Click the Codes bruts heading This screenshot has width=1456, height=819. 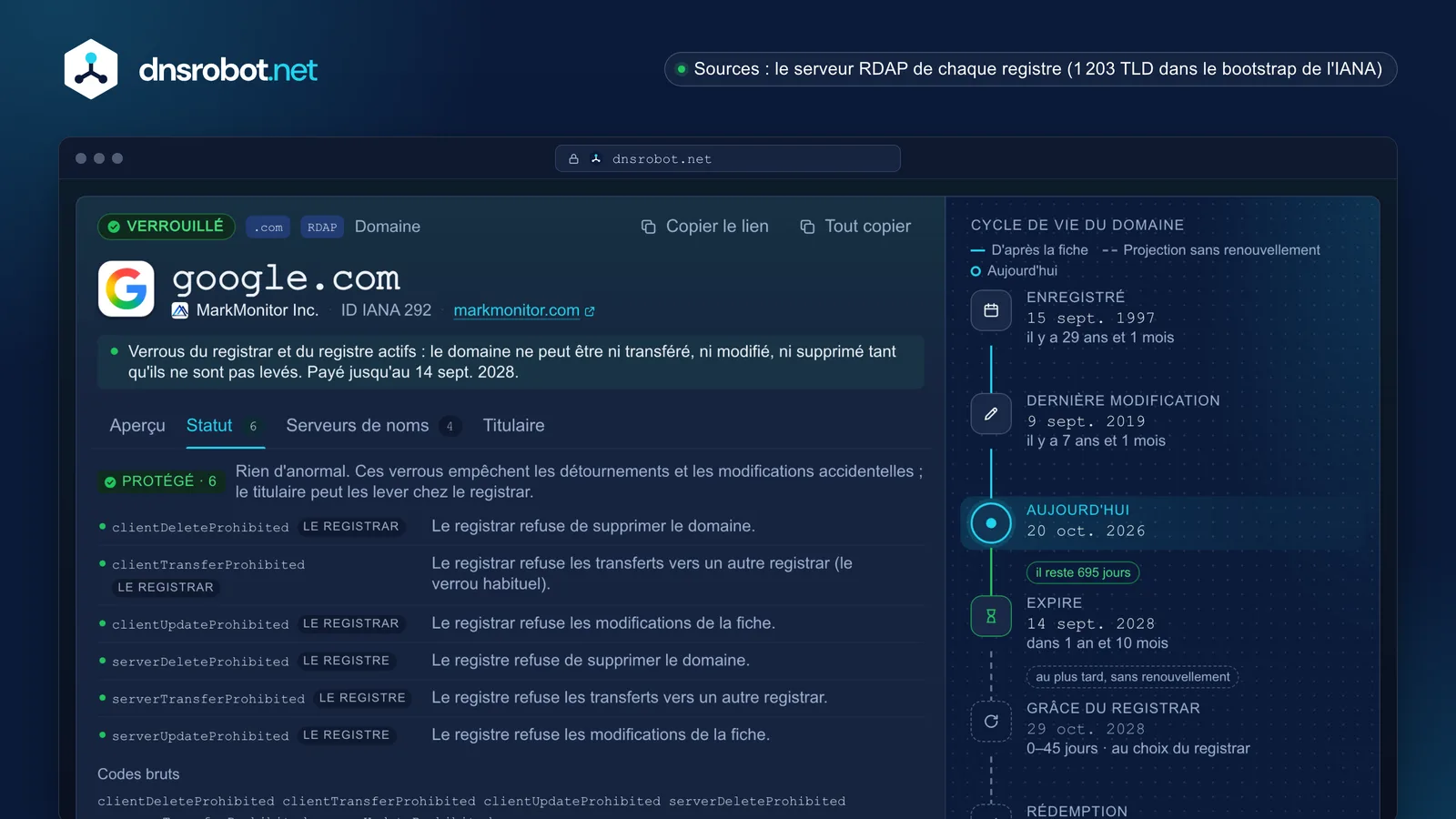coord(138,774)
